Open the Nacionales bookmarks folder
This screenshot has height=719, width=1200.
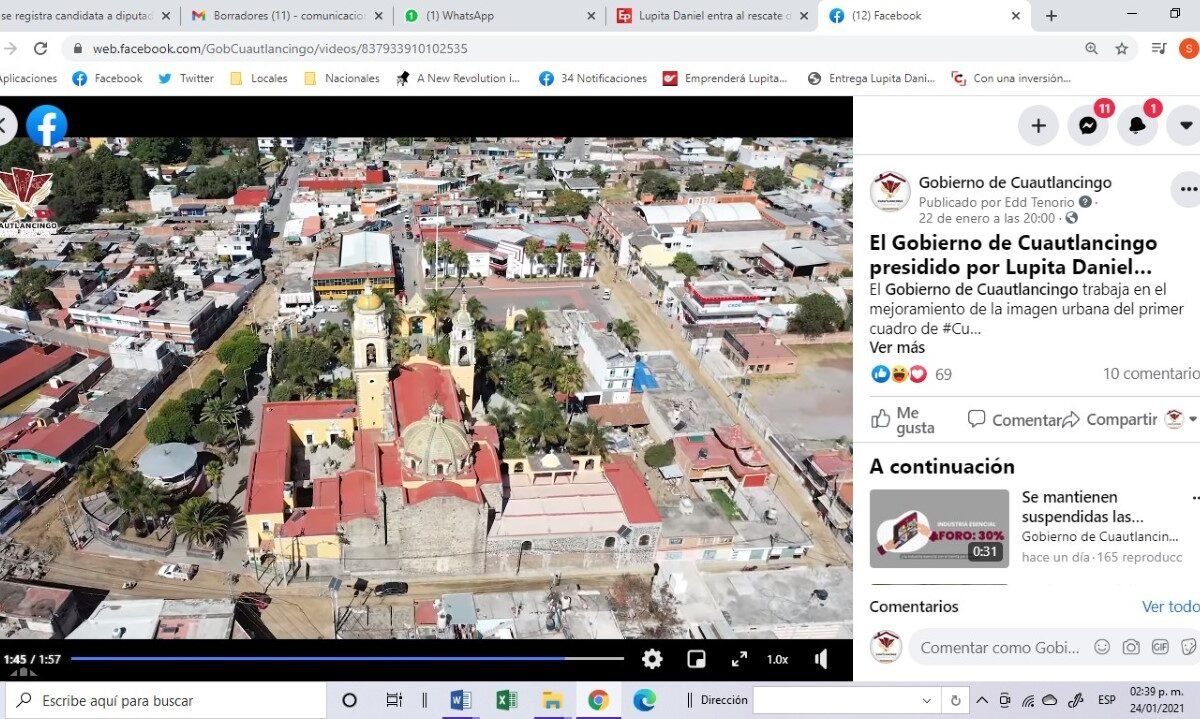[341, 78]
